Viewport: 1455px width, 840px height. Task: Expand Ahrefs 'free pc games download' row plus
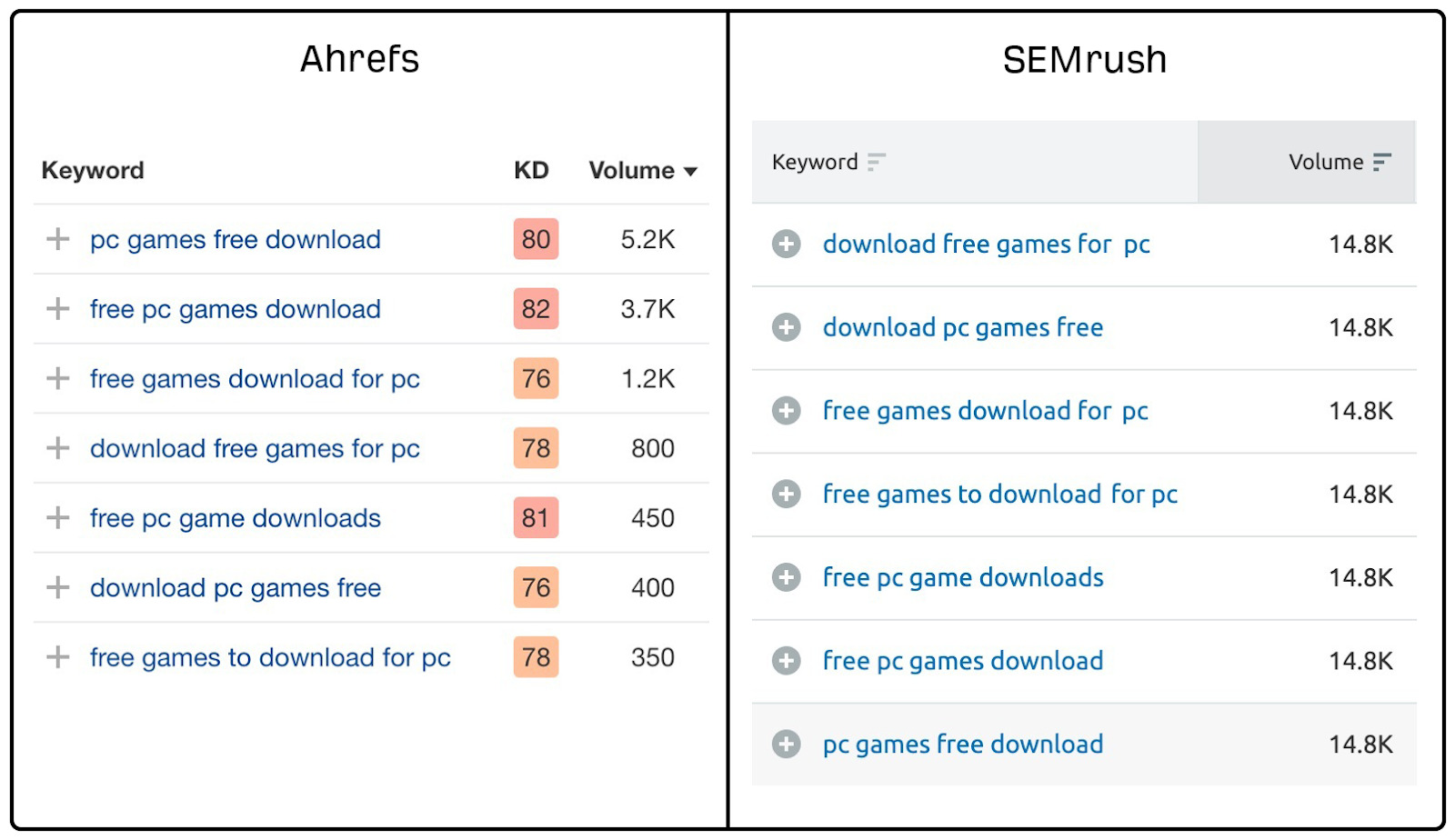tap(58, 309)
